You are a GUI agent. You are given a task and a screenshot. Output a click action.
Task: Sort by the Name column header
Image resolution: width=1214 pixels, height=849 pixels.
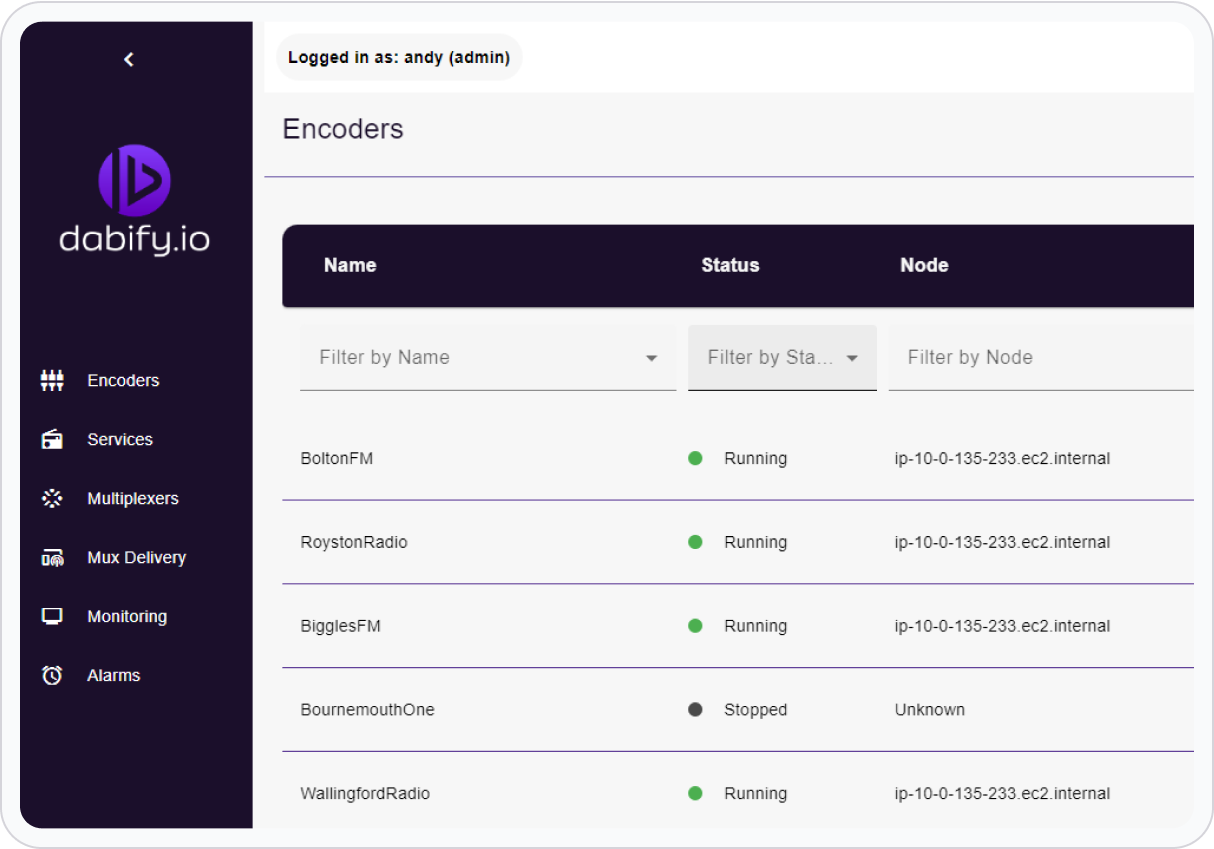[350, 265]
